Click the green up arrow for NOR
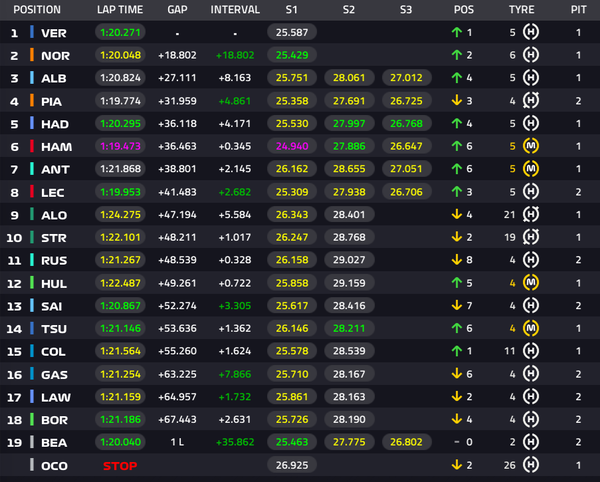This screenshot has height=482, width=600. point(457,55)
